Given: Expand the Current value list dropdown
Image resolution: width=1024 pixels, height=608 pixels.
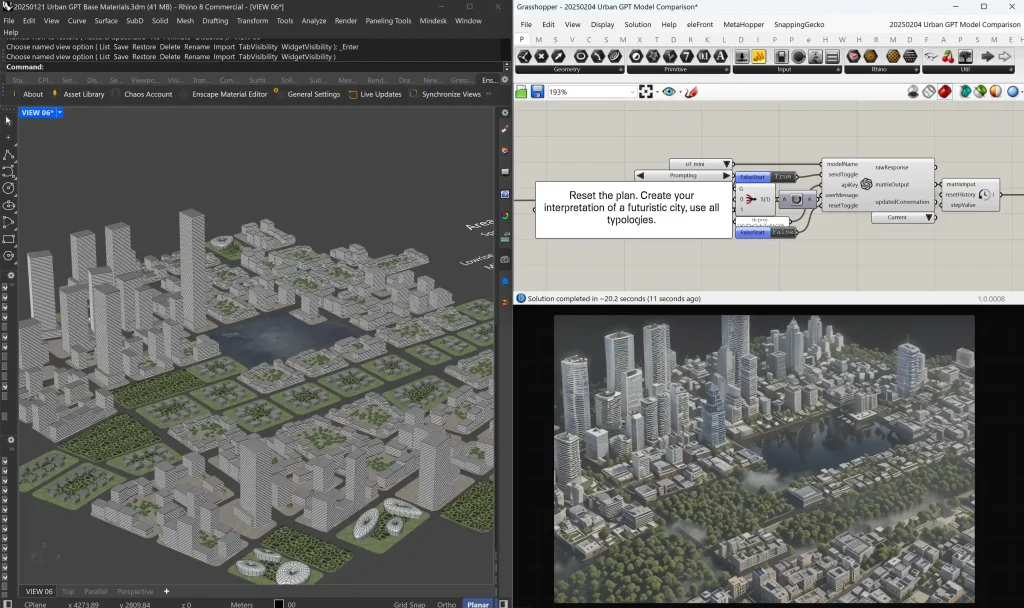Looking at the screenshot, I should 903,217.
